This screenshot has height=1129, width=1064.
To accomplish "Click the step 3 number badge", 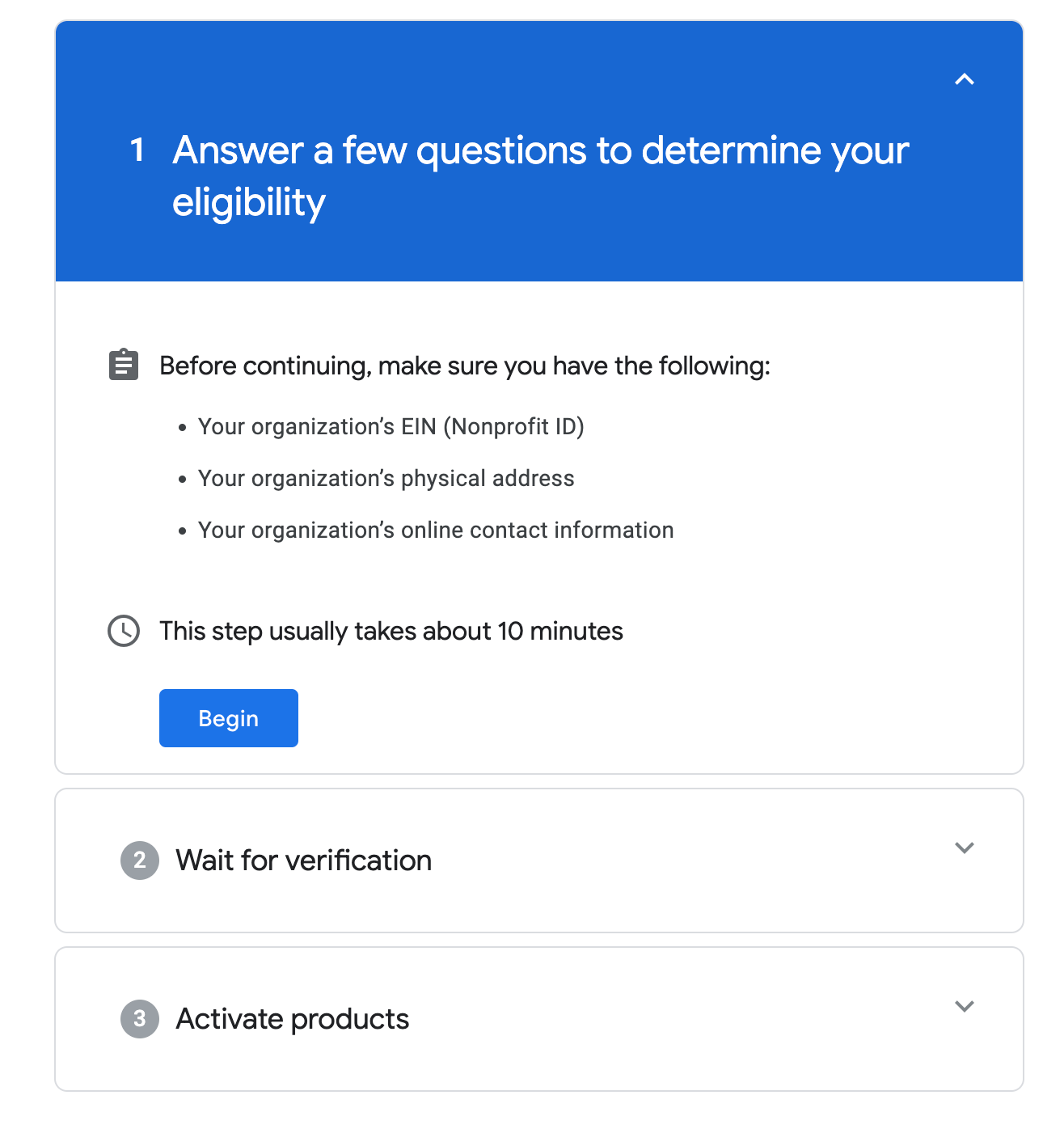I will tap(140, 1018).
